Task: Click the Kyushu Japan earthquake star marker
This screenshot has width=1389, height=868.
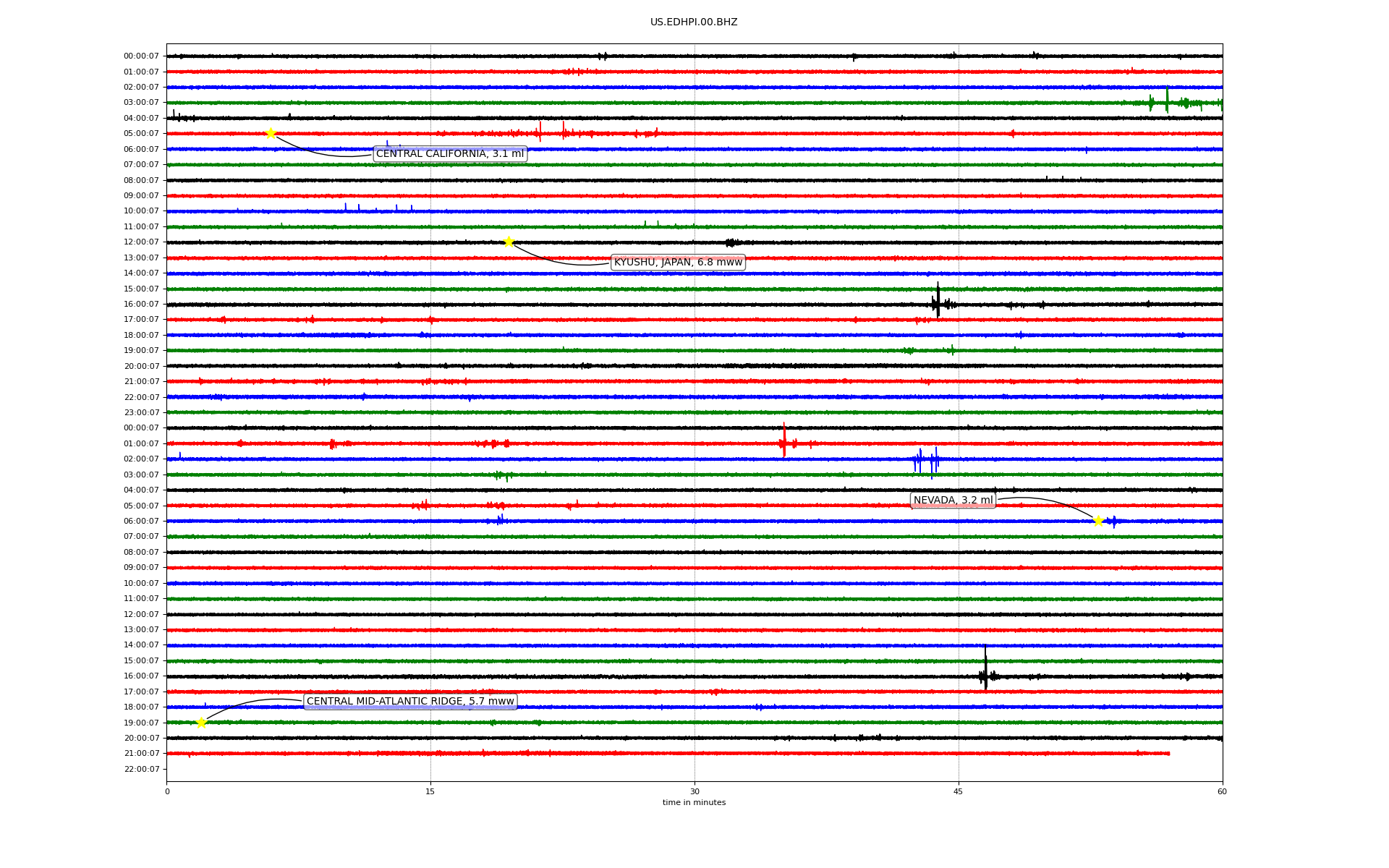Action: [509, 242]
